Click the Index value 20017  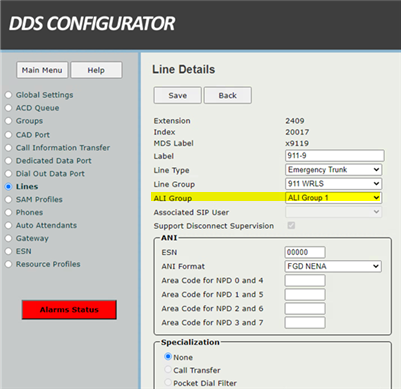297,132
